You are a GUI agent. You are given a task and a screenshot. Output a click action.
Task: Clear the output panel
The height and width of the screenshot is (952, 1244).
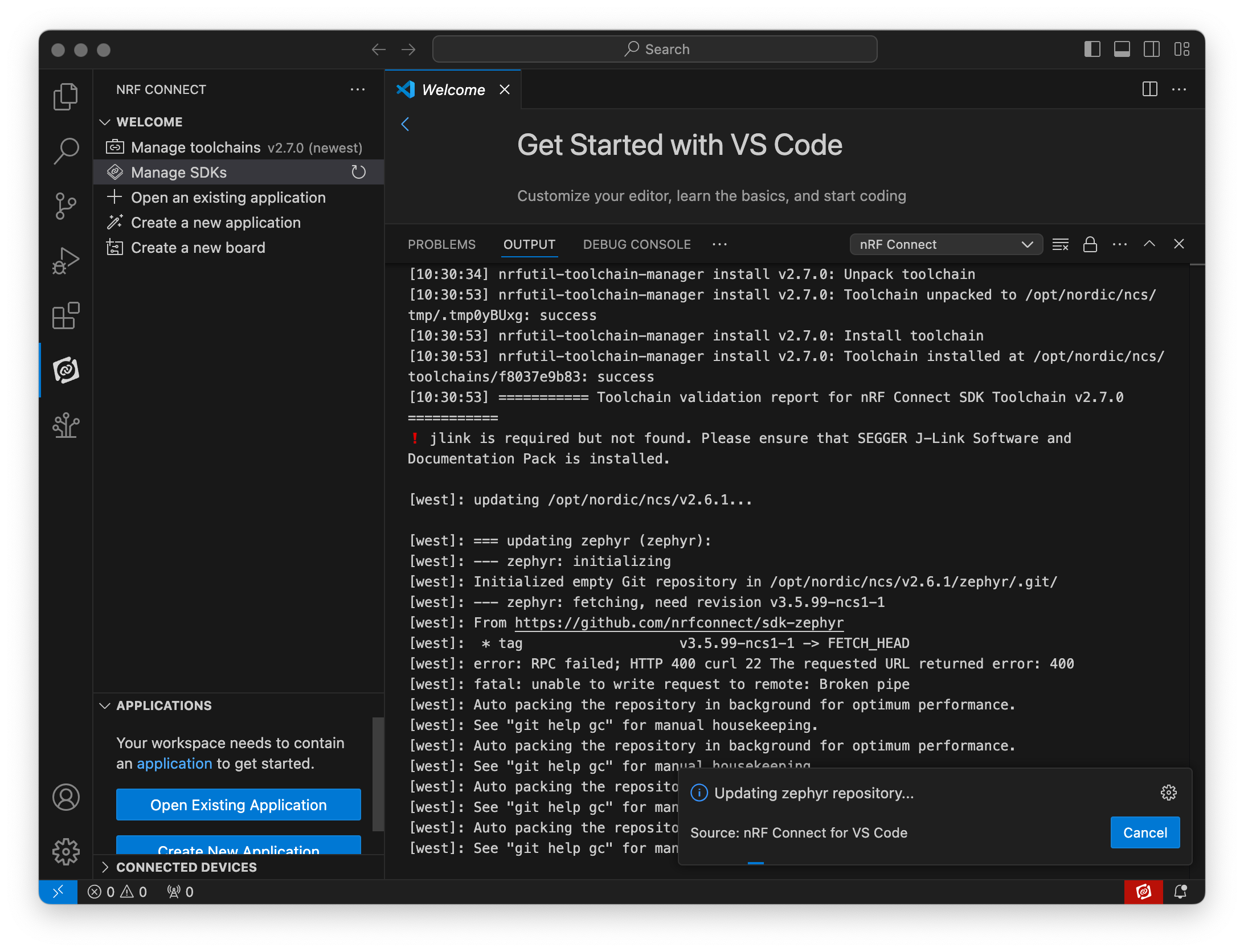click(x=1061, y=244)
